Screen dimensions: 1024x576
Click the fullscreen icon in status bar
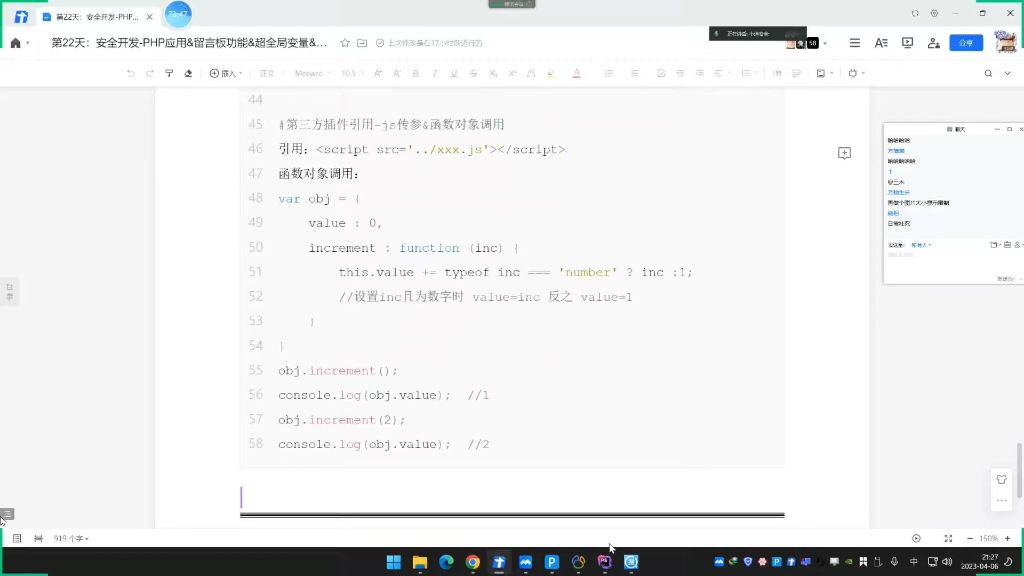tap(948, 538)
